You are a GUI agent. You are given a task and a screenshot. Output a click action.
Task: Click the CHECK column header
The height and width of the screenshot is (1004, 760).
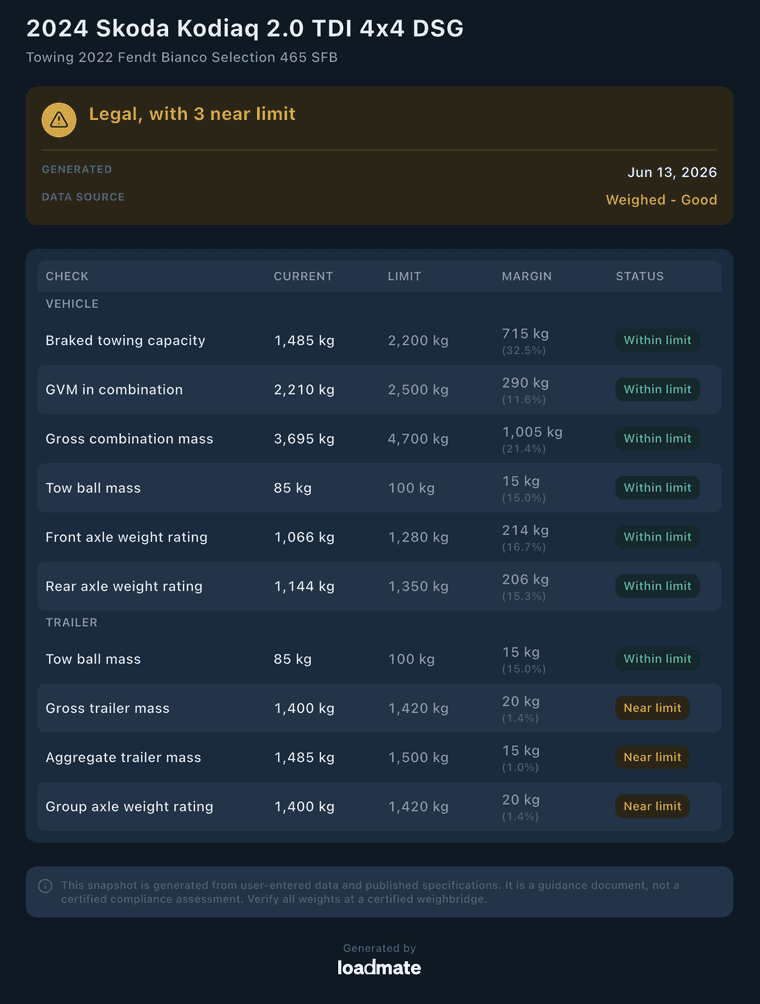coord(67,277)
